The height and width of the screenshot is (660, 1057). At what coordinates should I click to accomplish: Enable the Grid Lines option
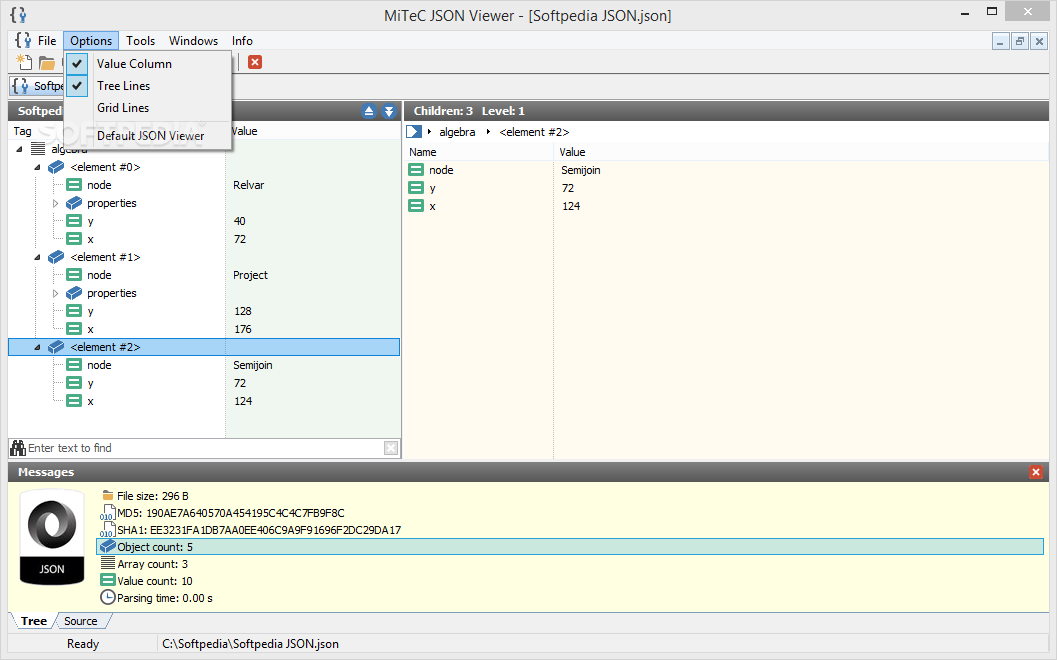(148, 108)
